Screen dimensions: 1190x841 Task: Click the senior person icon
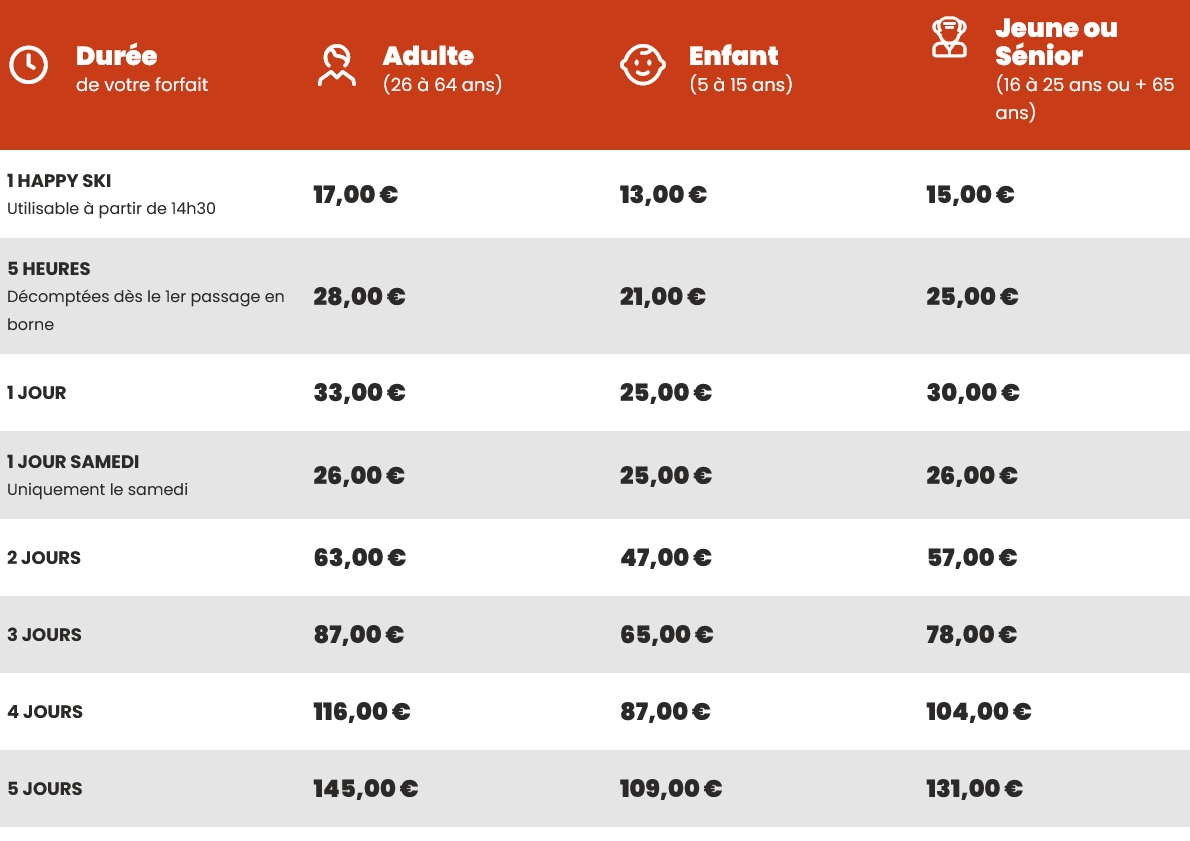coord(949,38)
